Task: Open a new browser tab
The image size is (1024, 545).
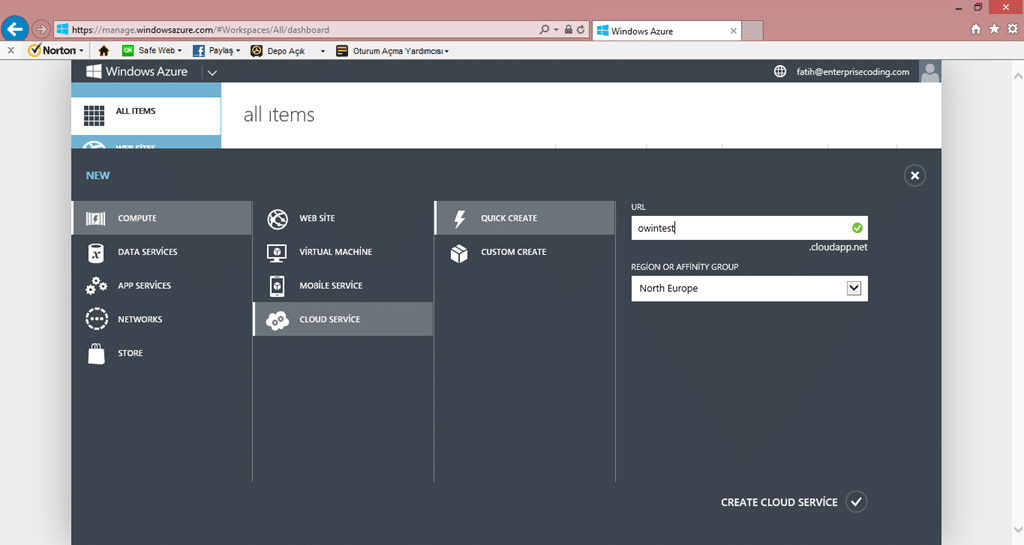Action: coord(752,31)
